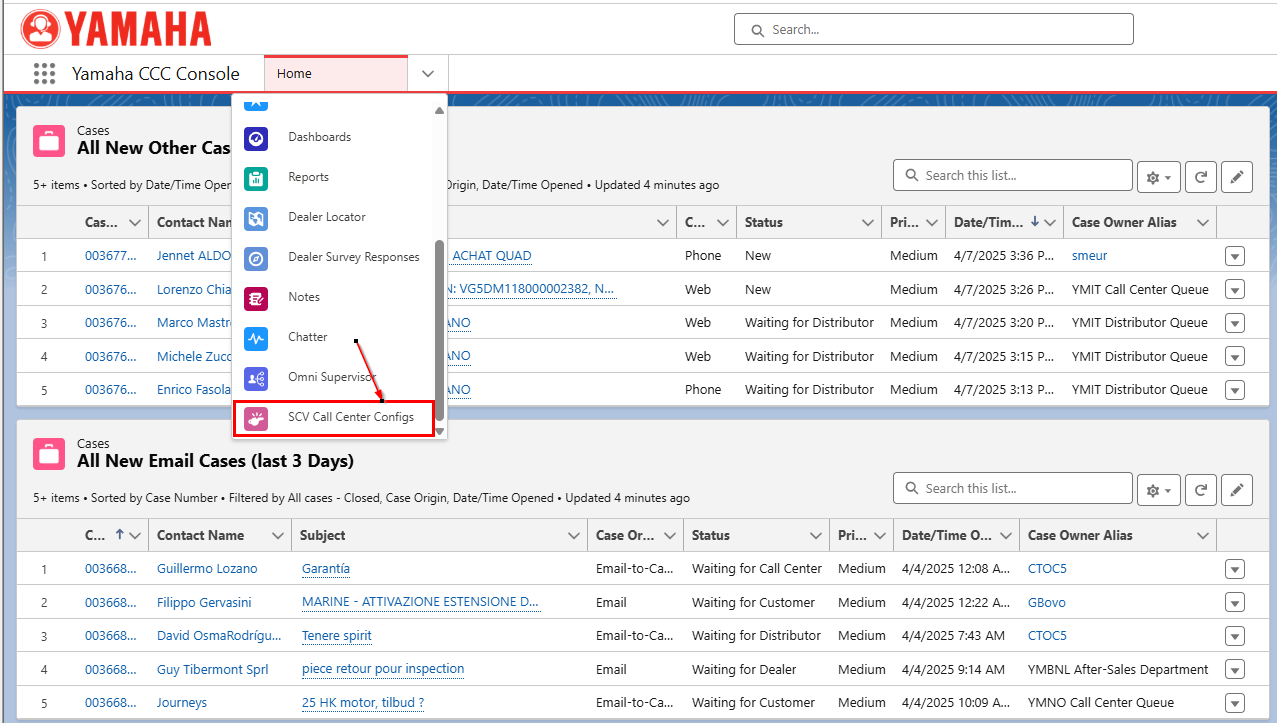The width and height of the screenshot is (1277, 723).
Task: Click the Cases briefcase icon for Other Cases
Action: [49, 141]
